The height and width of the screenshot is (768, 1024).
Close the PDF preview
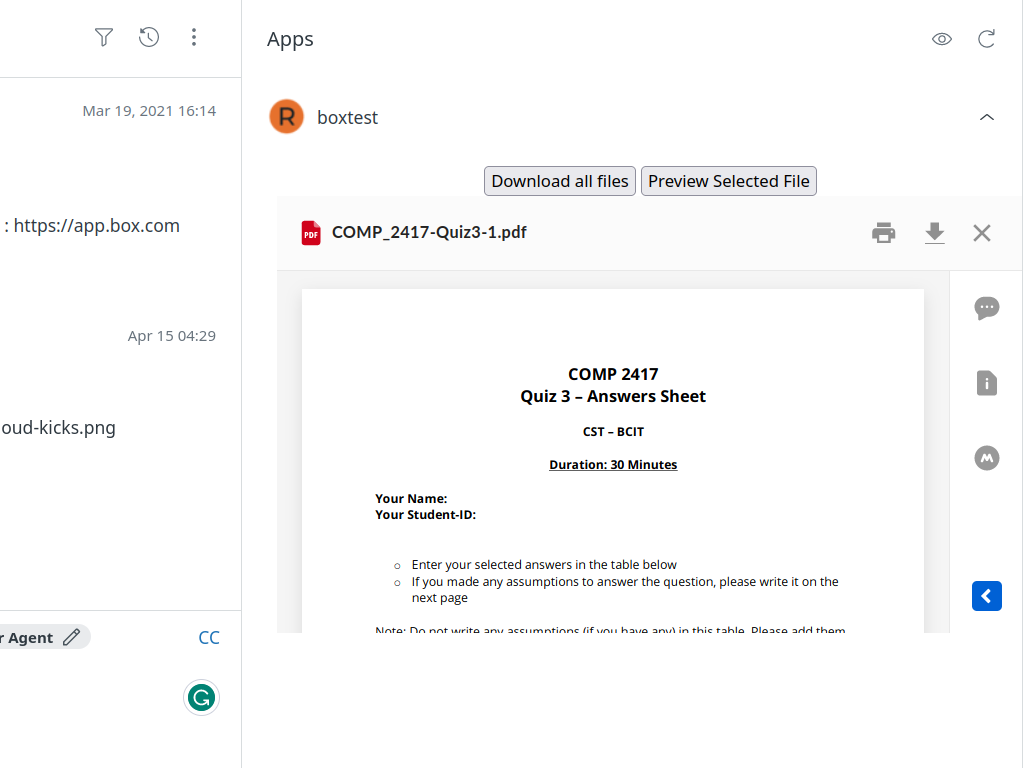(982, 233)
